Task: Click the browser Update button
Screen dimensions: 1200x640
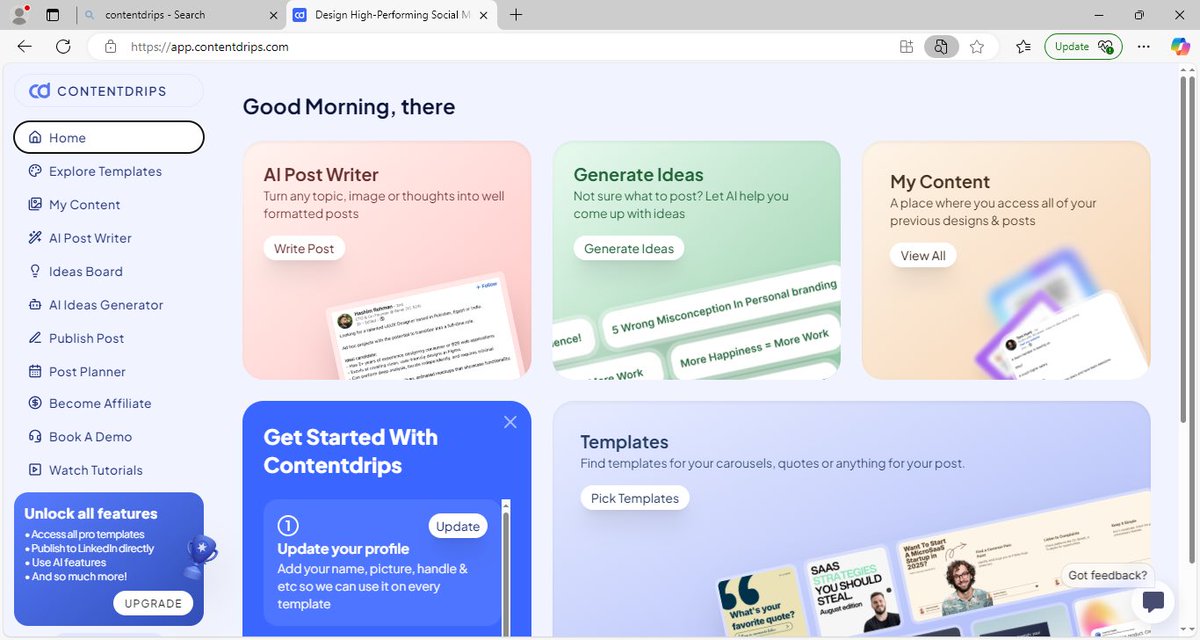Action: pyautogui.click(x=1084, y=46)
